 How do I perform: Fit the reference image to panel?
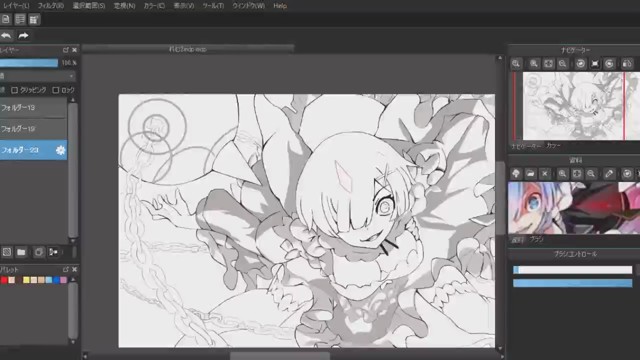coord(577,174)
